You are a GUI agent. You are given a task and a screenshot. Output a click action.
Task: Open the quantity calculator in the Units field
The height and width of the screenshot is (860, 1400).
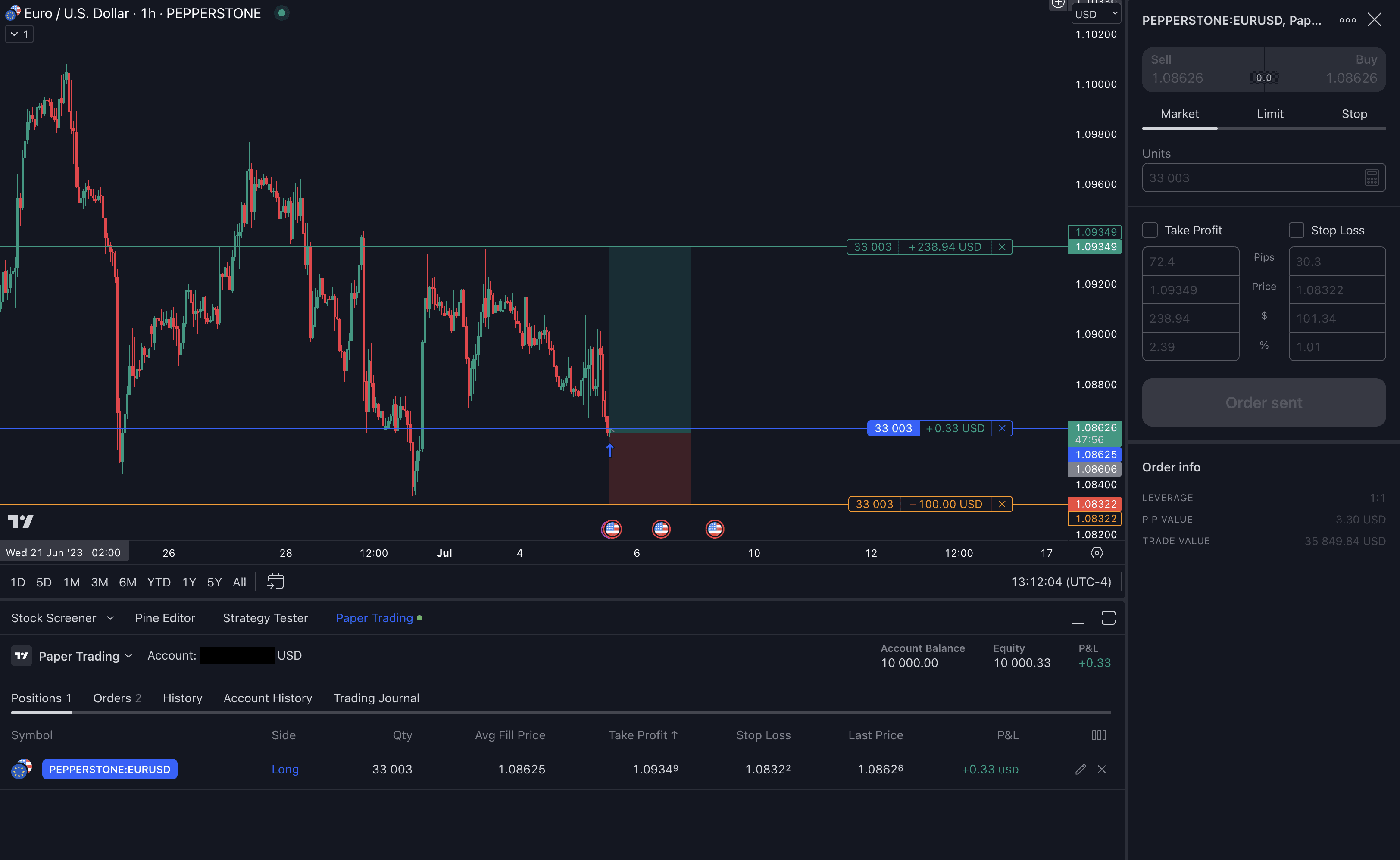(x=1373, y=178)
